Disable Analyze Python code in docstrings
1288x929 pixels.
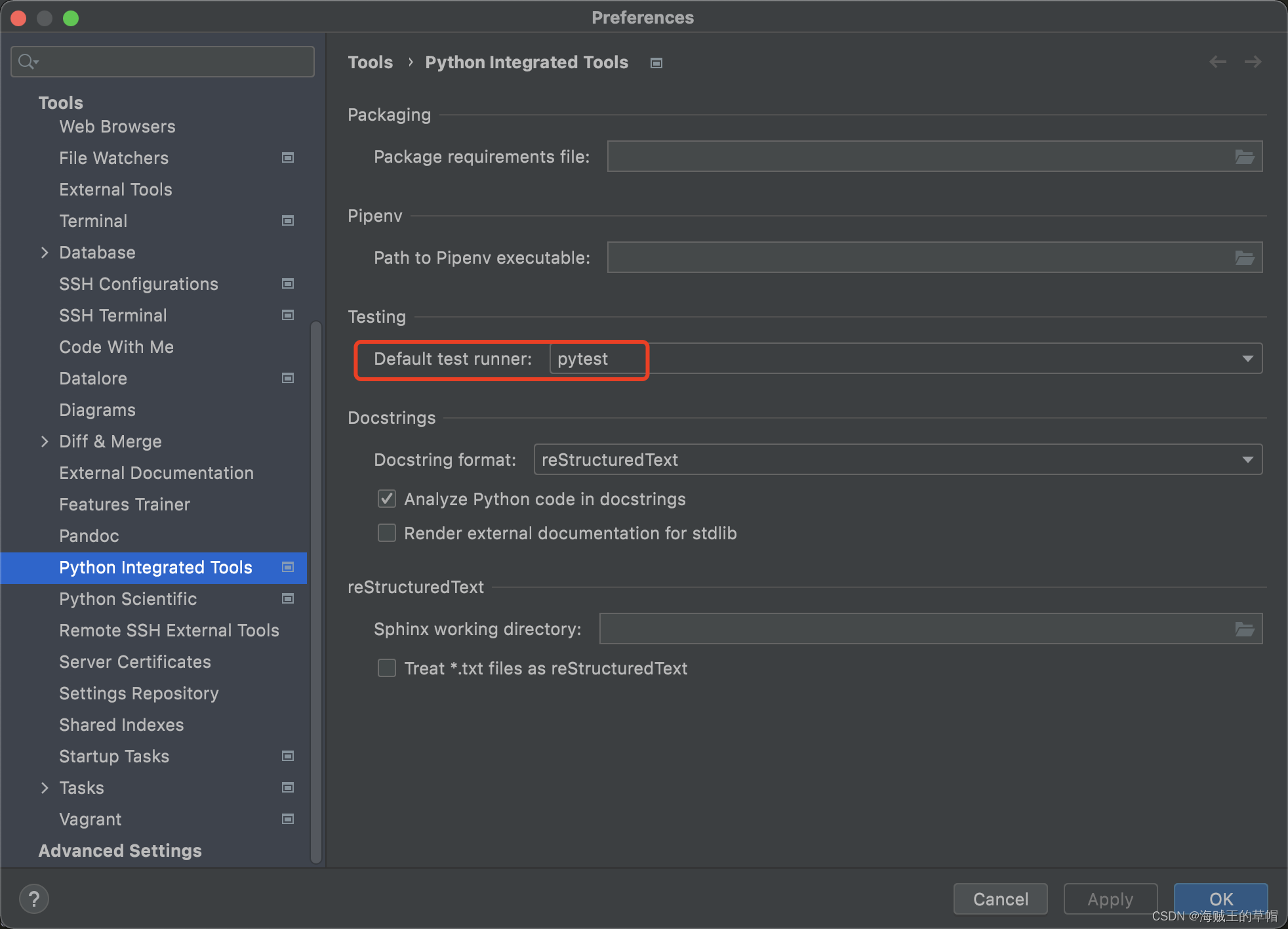point(387,499)
